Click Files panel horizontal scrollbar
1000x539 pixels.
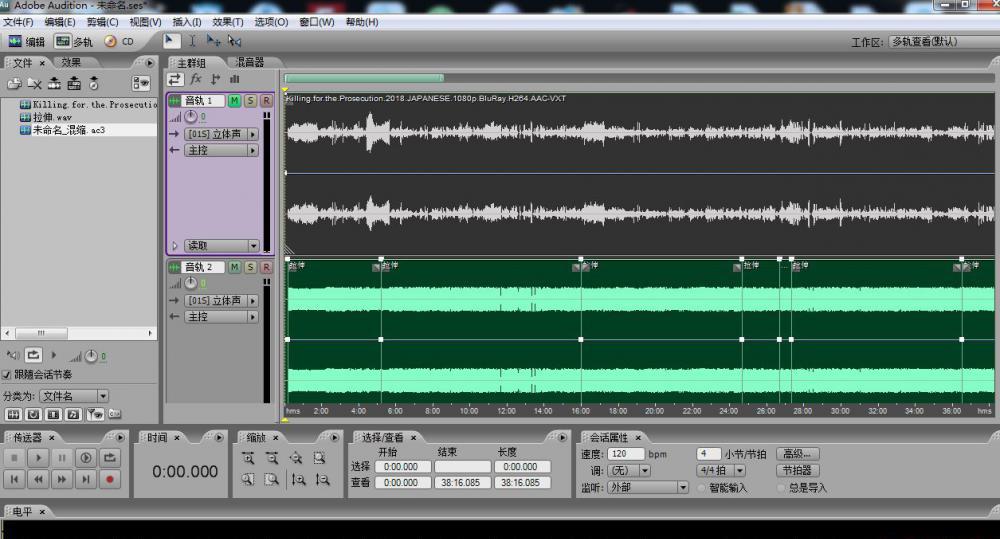[x=79, y=333]
